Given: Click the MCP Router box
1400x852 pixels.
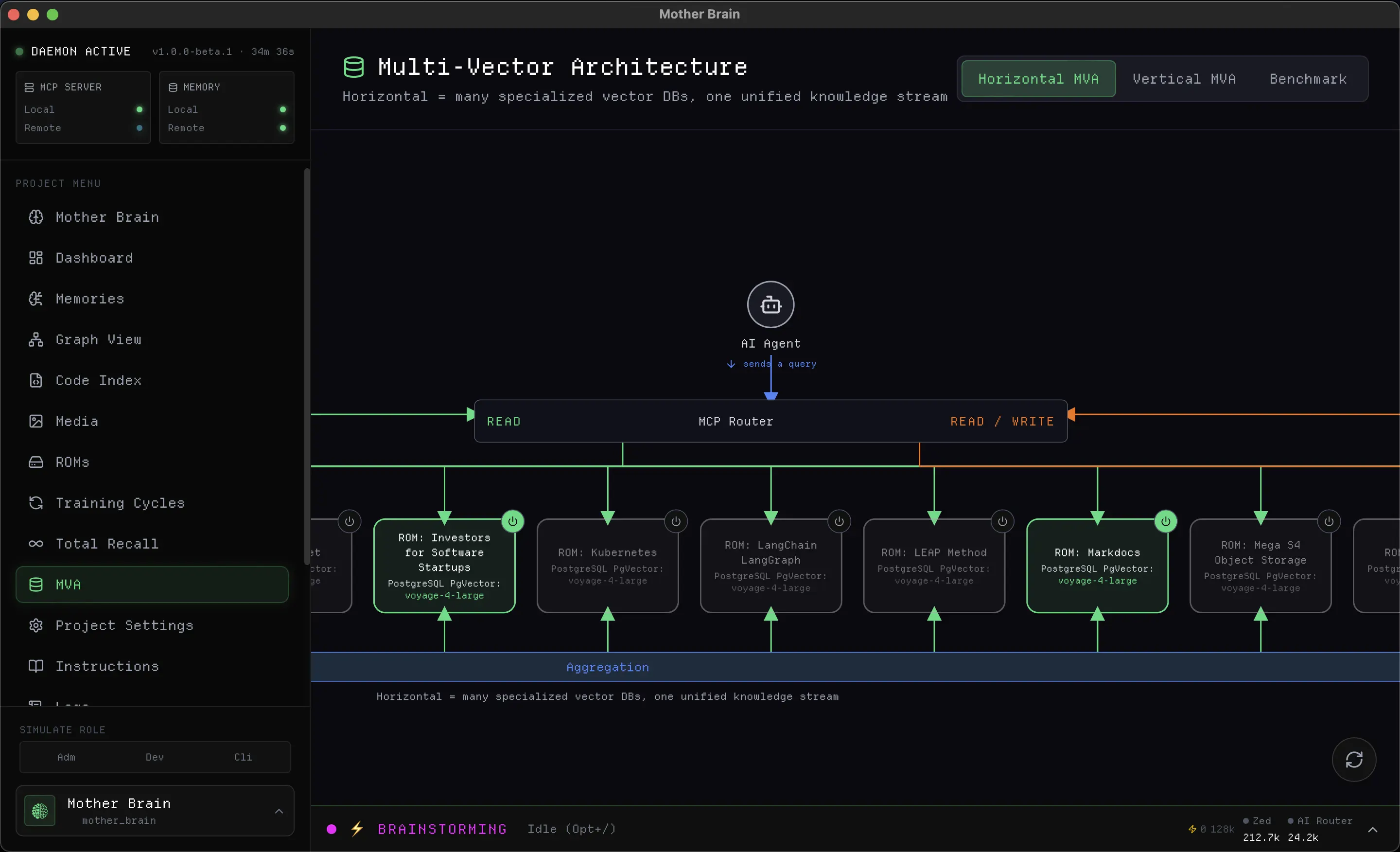Looking at the screenshot, I should (770, 421).
